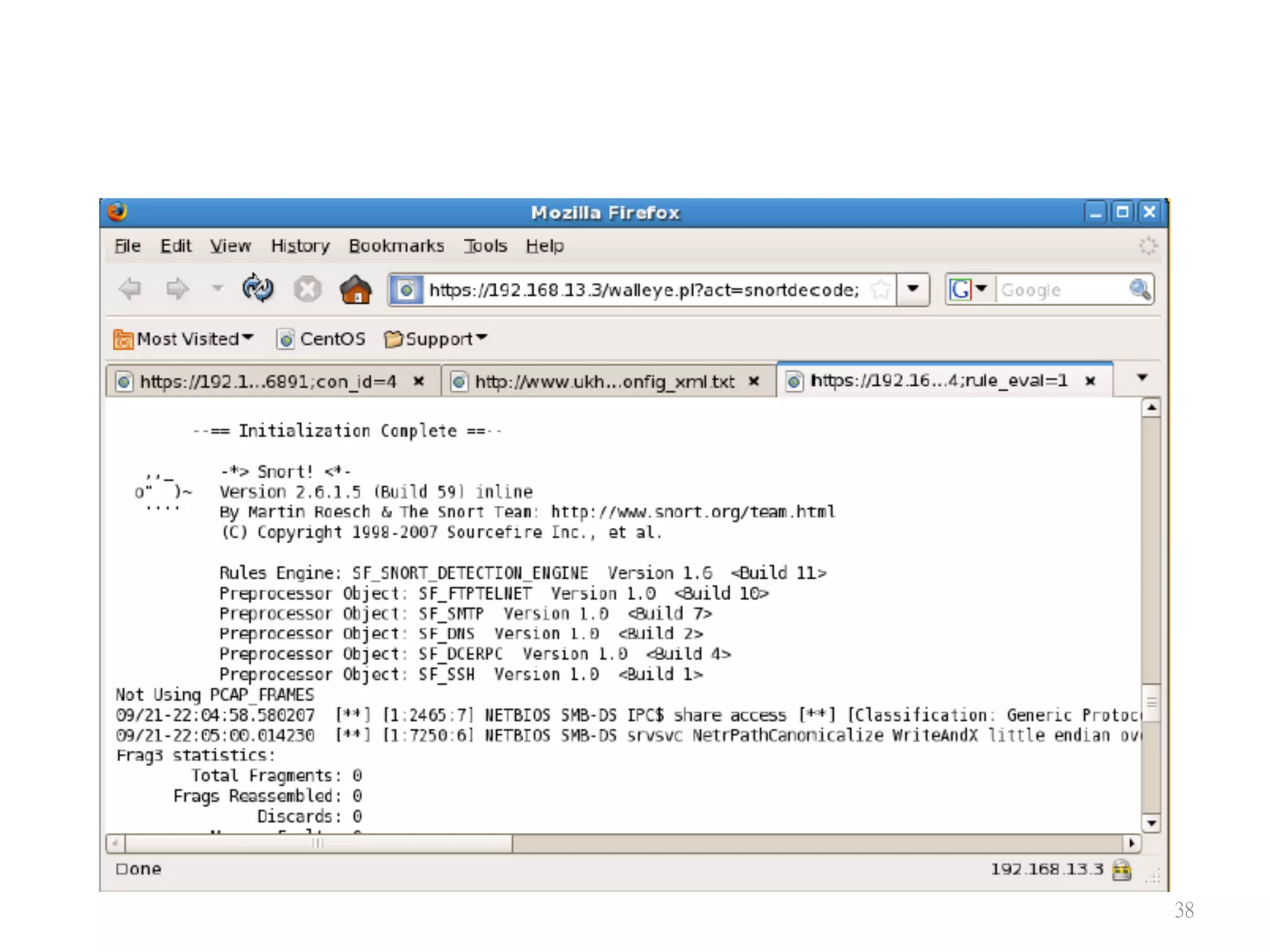Click the Stop loading icon
The height and width of the screenshot is (952, 1270).
tap(307, 289)
